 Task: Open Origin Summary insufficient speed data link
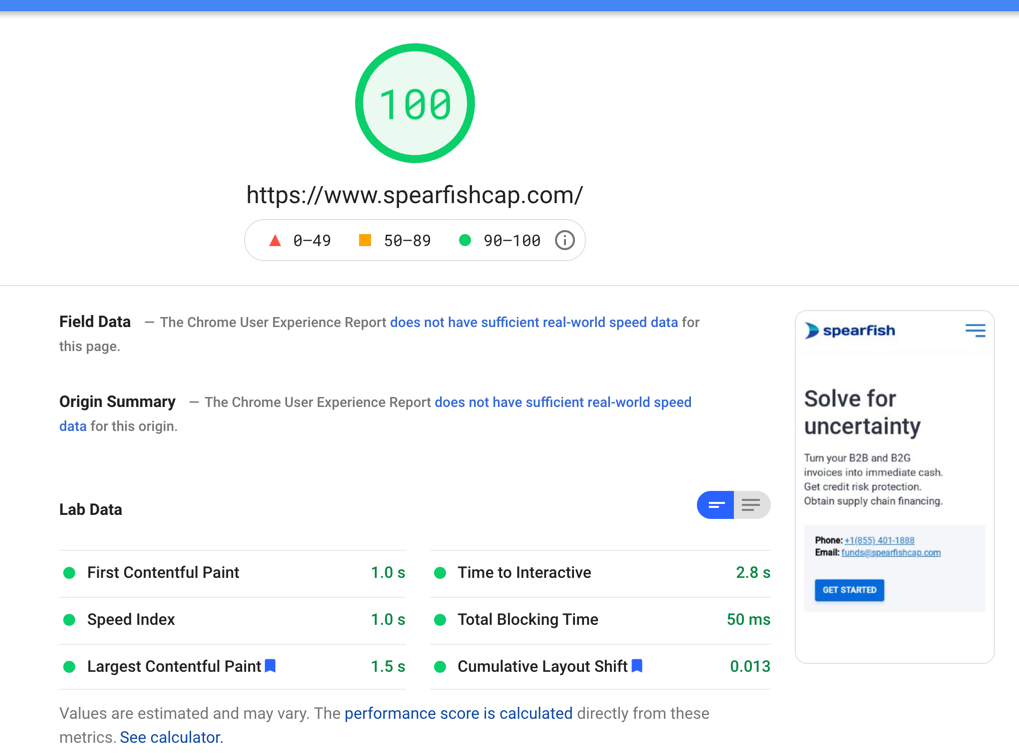[563, 402]
